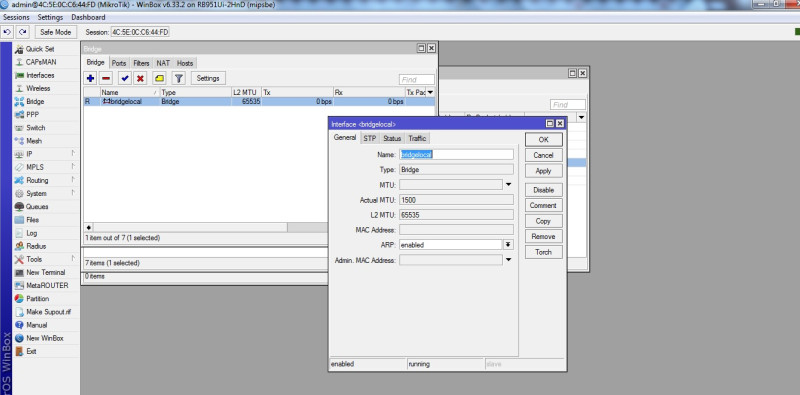Click the Name field containing bridgelocal
Screen dimensions: 800x395
(x=456, y=155)
